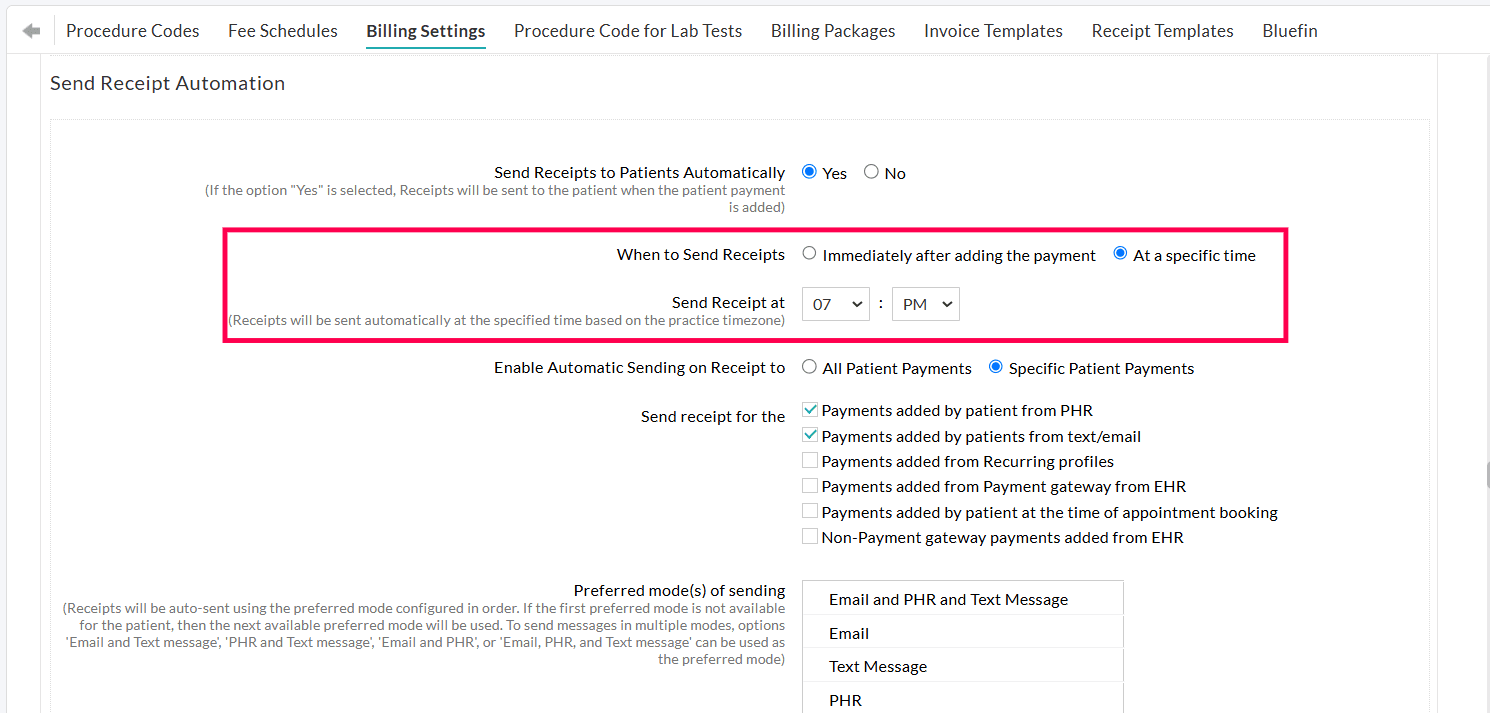This screenshot has width=1490, height=713.
Task: Open the Billing Packages tab
Action: 832,30
